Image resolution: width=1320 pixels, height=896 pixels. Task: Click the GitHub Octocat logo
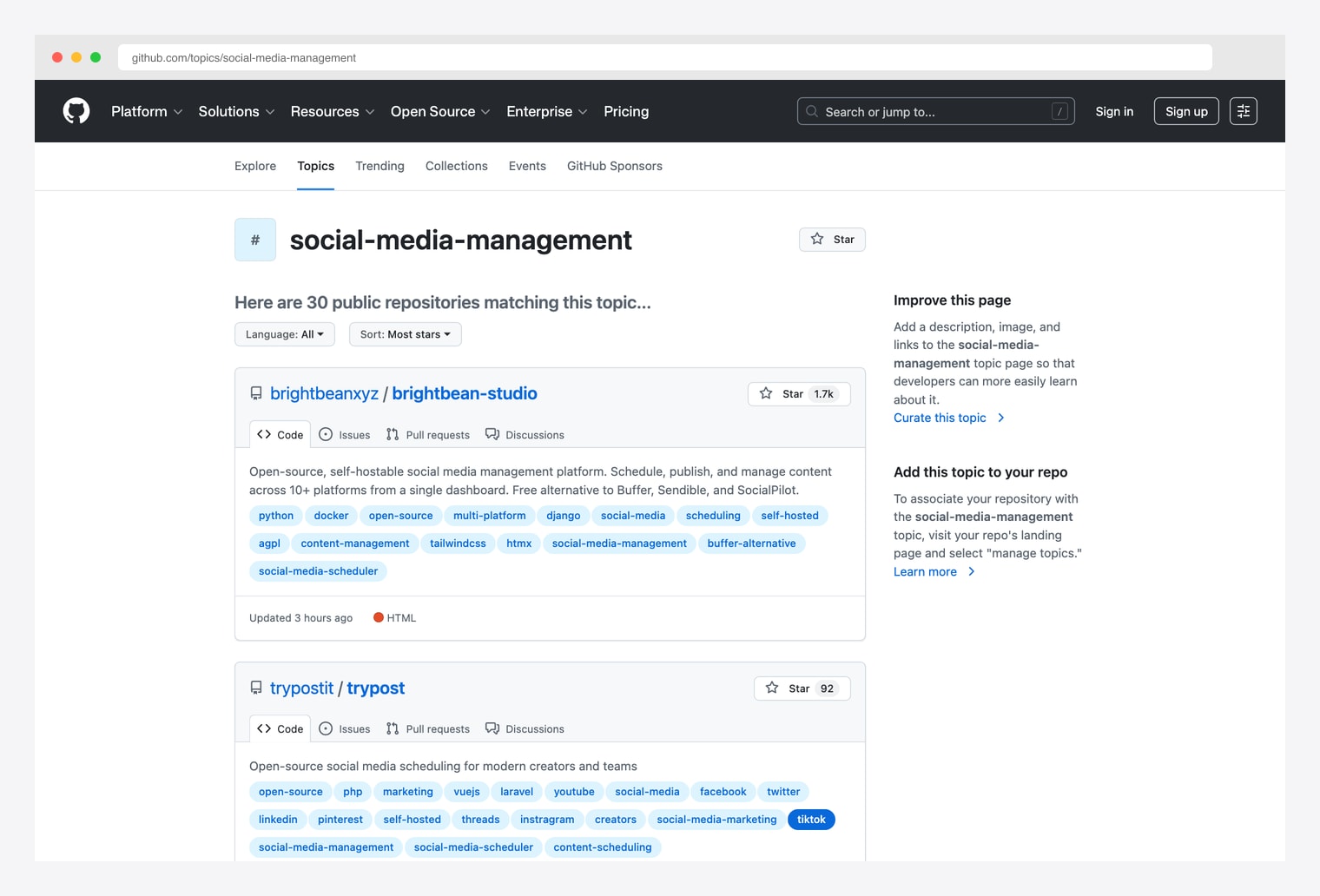(x=76, y=111)
